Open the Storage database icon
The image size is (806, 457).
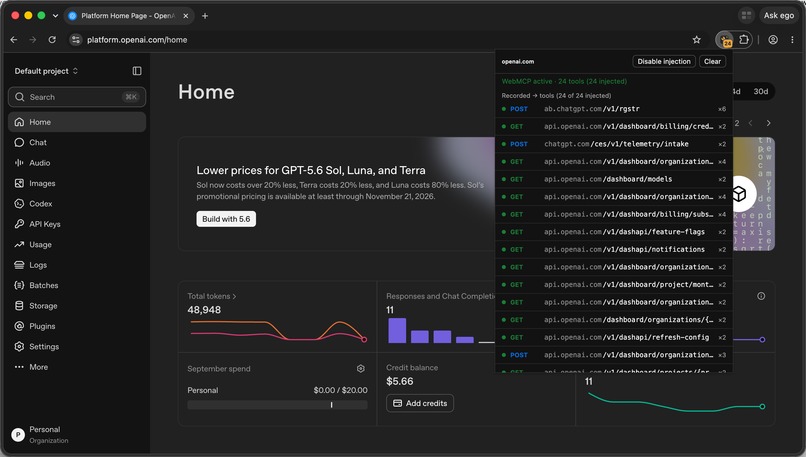point(19,306)
